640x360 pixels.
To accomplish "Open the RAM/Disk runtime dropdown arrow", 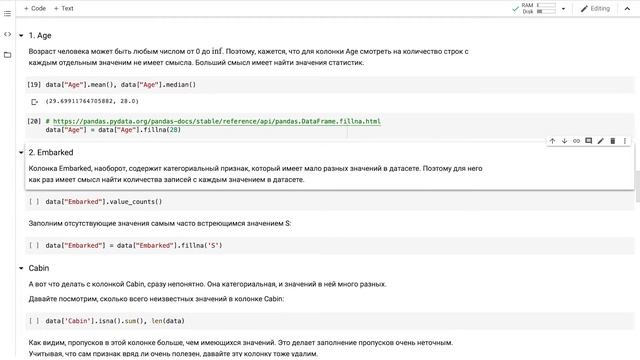I will pos(563,9).
